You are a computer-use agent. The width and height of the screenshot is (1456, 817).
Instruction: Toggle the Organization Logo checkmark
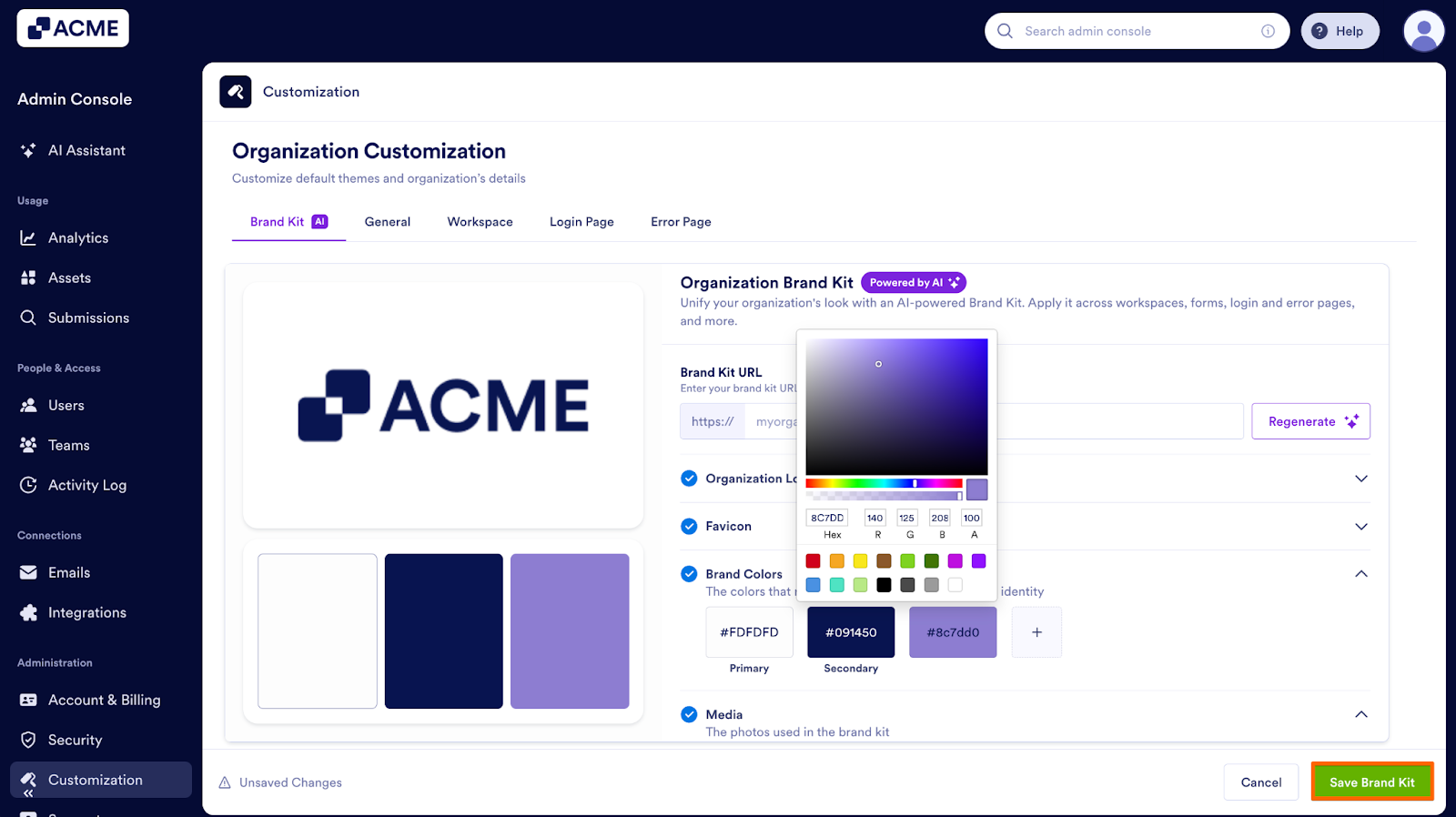coord(689,479)
